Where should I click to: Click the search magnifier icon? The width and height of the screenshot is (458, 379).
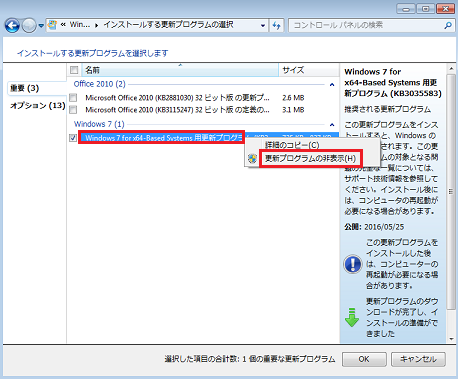click(x=448, y=25)
